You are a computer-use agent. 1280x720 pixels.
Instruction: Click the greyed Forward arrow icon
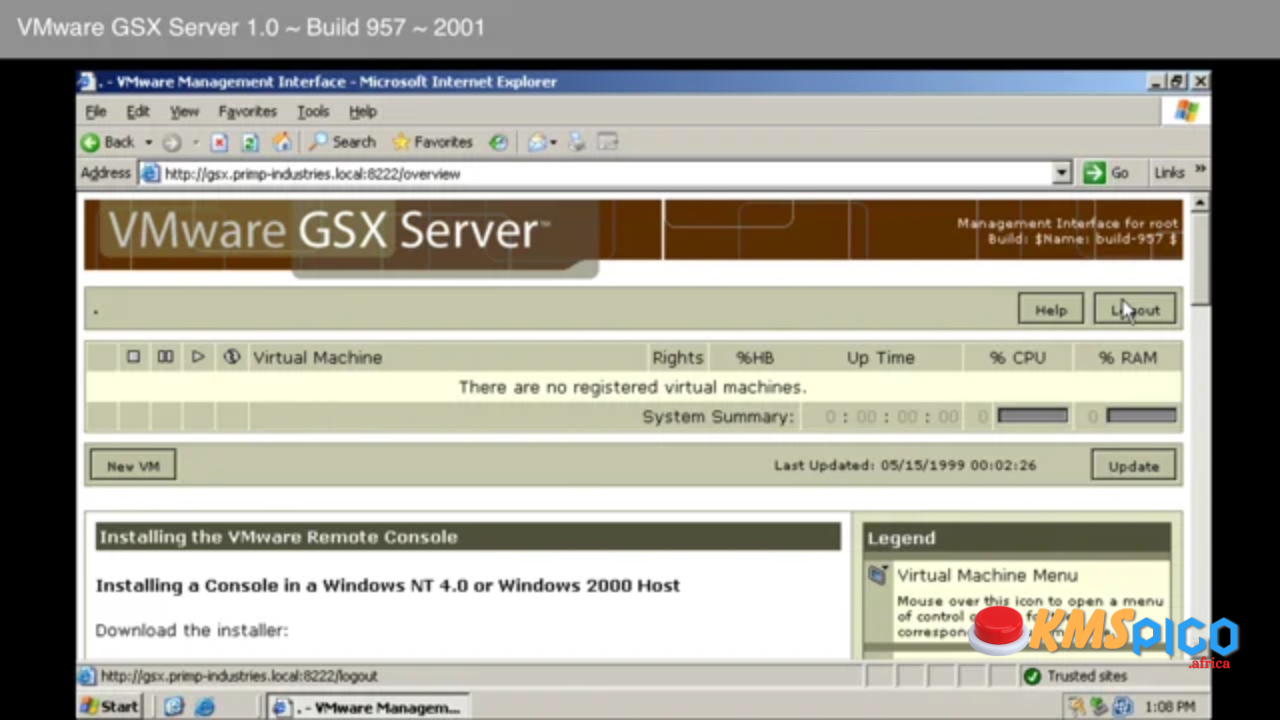(x=172, y=142)
